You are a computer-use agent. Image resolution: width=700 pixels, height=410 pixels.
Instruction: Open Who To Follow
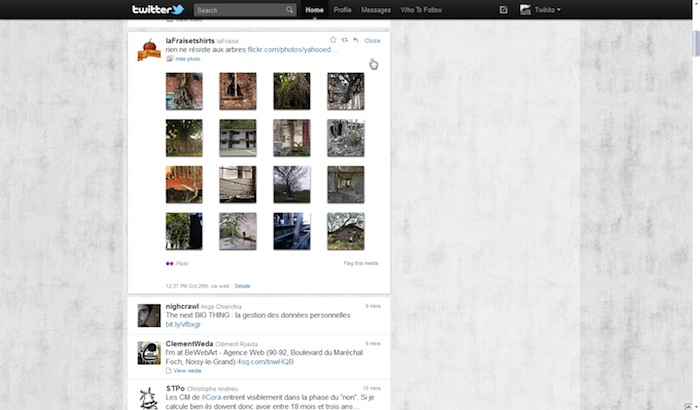pyautogui.click(x=419, y=10)
